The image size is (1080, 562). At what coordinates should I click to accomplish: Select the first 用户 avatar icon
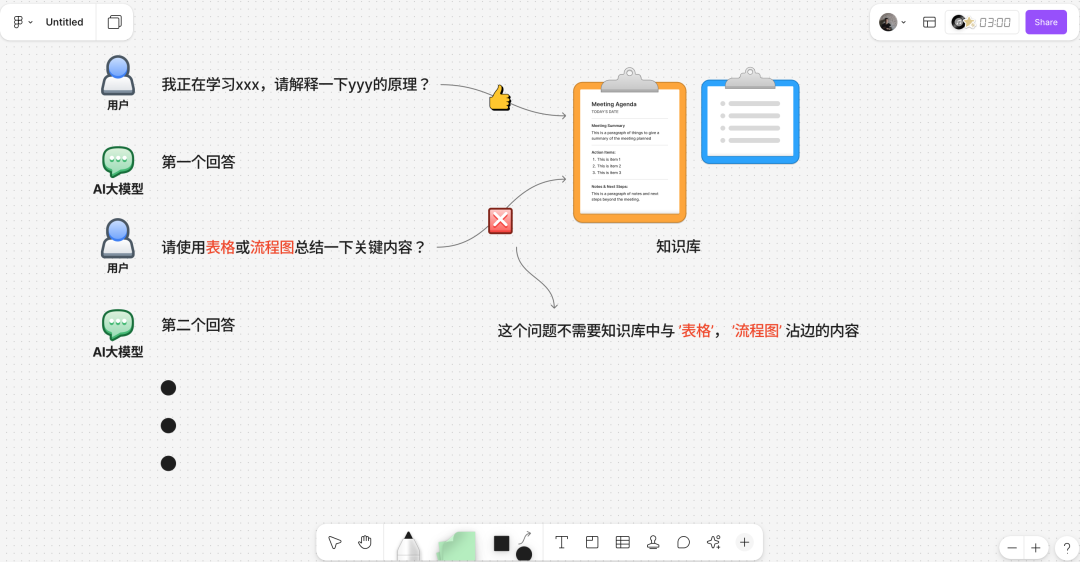(118, 75)
